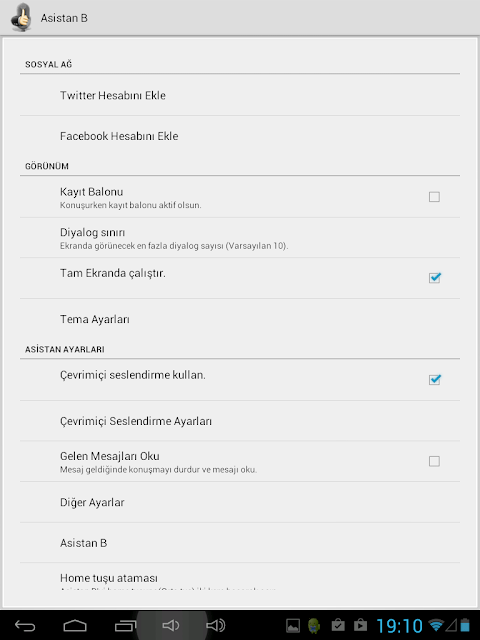
Task: Tap the green Android notification icon
Action: click(x=314, y=626)
